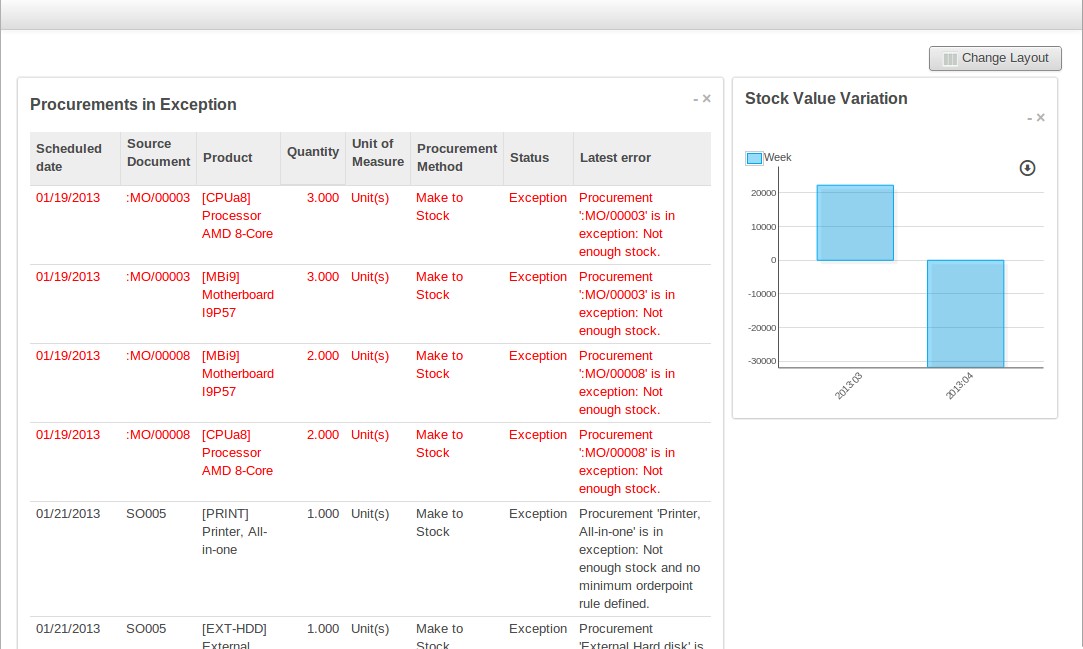
Task: Toggle the Week legend swatch
Action: coord(754,158)
